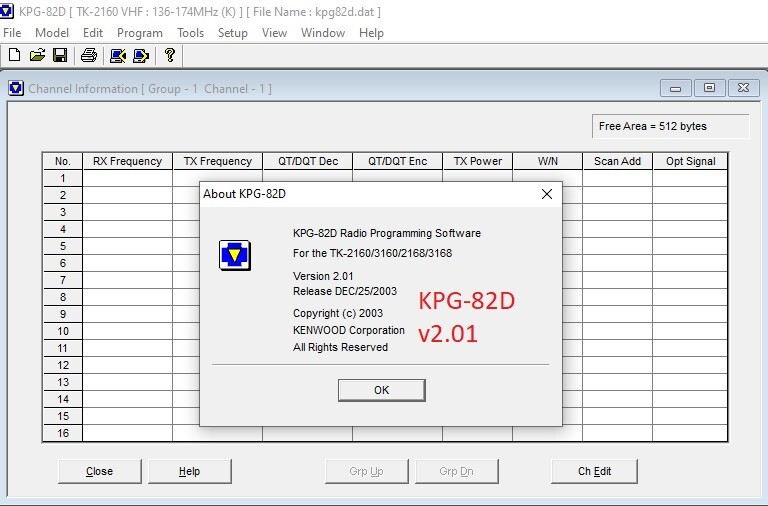
Task: Open the Edit menu
Action: [x=93, y=33]
